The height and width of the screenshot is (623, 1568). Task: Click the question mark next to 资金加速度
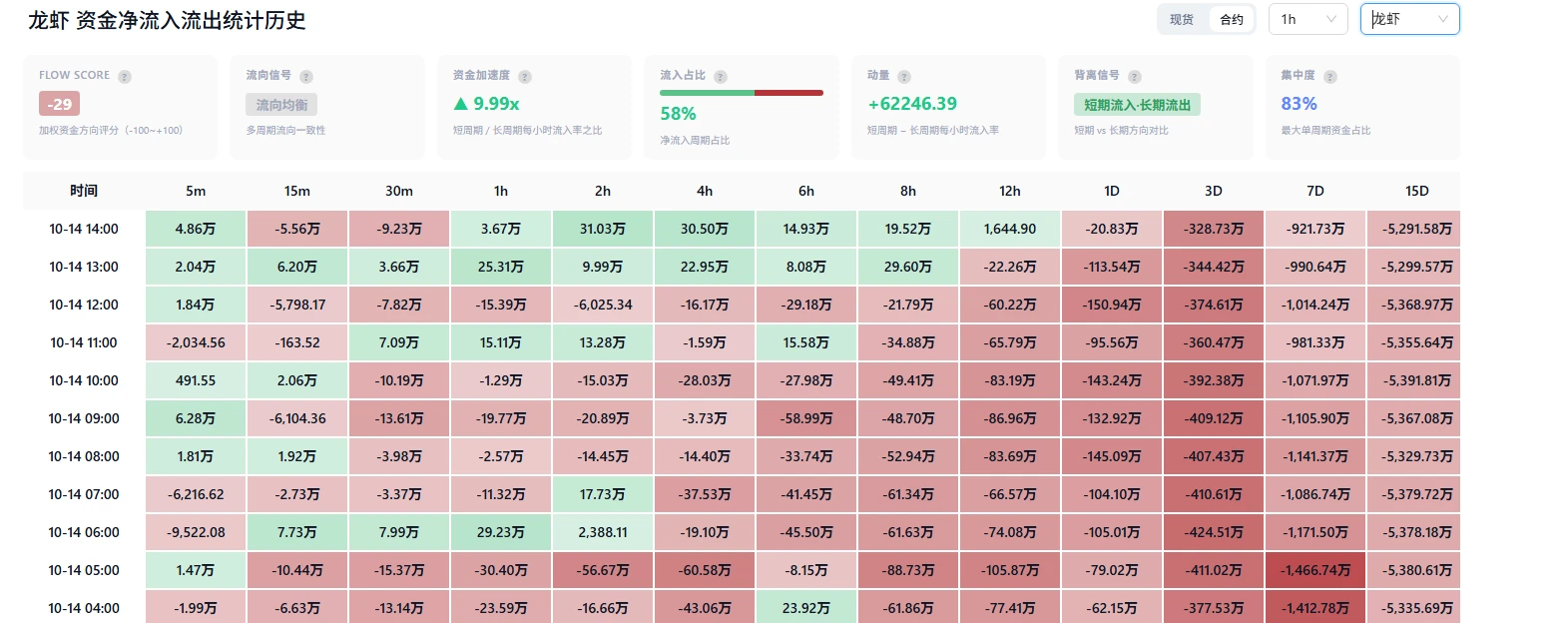525,77
